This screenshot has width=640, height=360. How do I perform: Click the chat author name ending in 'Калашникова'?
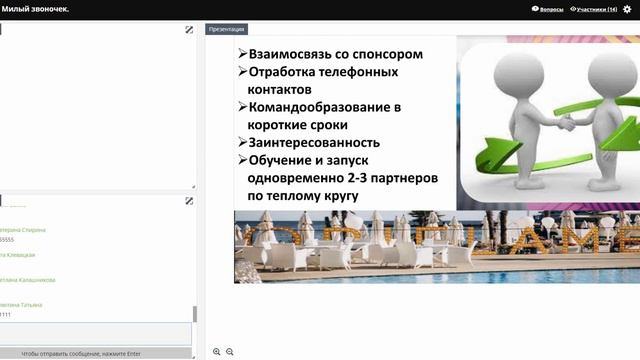pos(27,280)
